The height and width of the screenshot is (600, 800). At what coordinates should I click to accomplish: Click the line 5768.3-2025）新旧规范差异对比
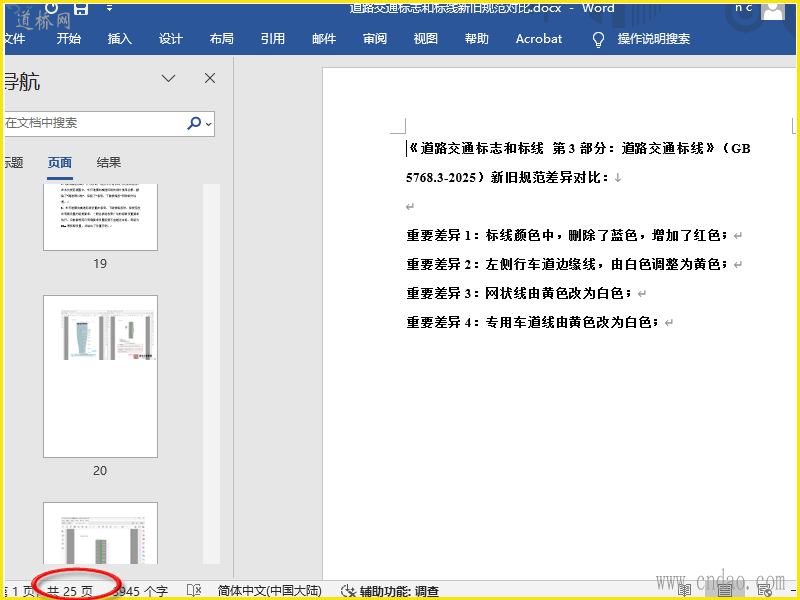click(x=508, y=178)
